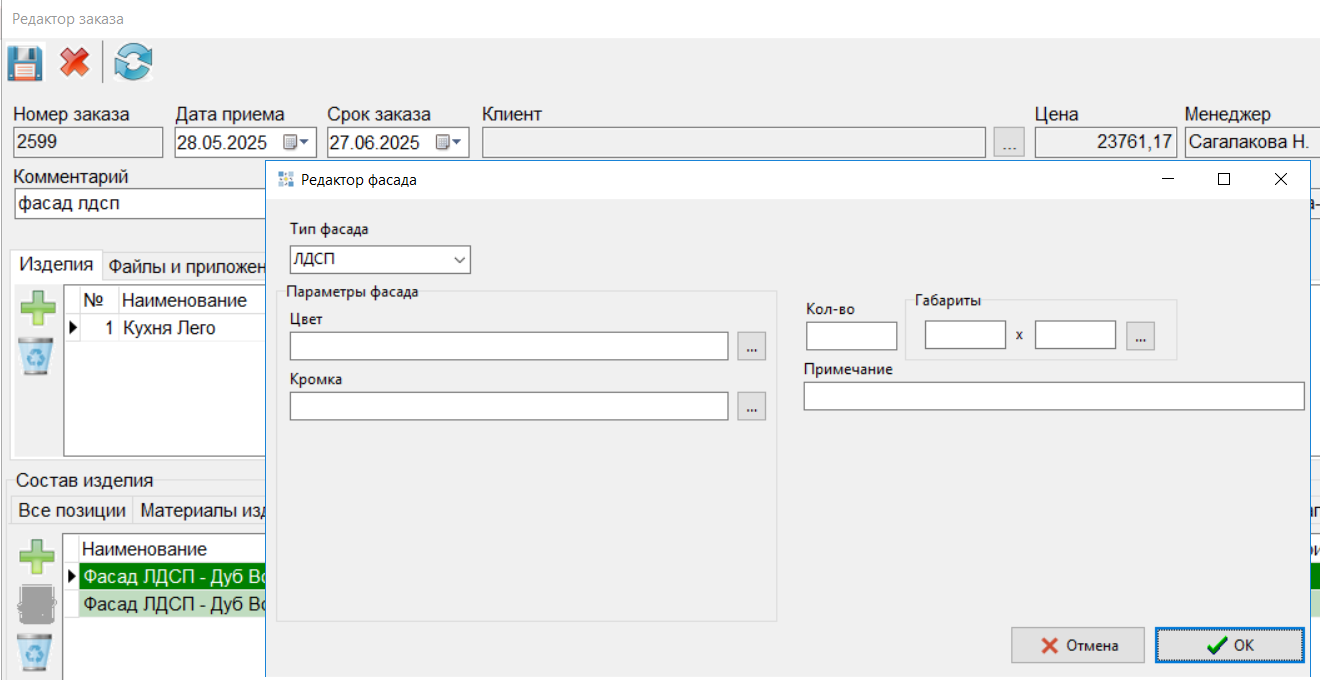Open the Срок заказа calendar dropdown
This screenshot has width=1320, height=680.
pyautogui.click(x=450, y=143)
